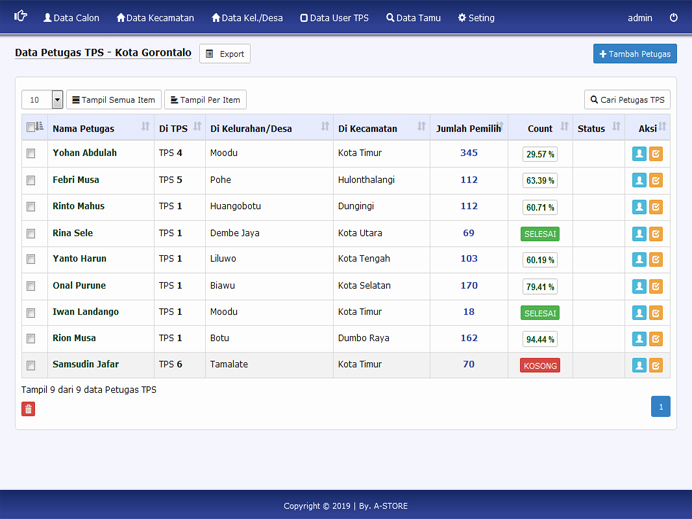Click the red trash delete icon
The width and height of the screenshot is (692, 519).
tap(28, 409)
